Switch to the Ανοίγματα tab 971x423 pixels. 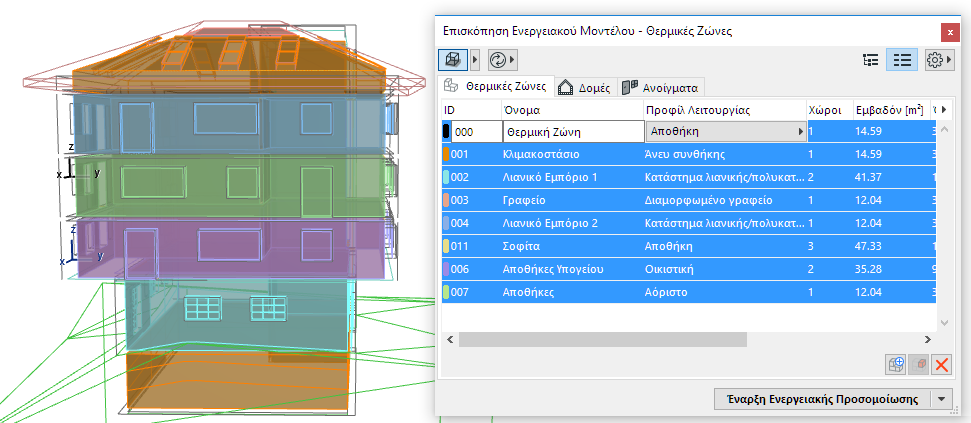[661, 87]
